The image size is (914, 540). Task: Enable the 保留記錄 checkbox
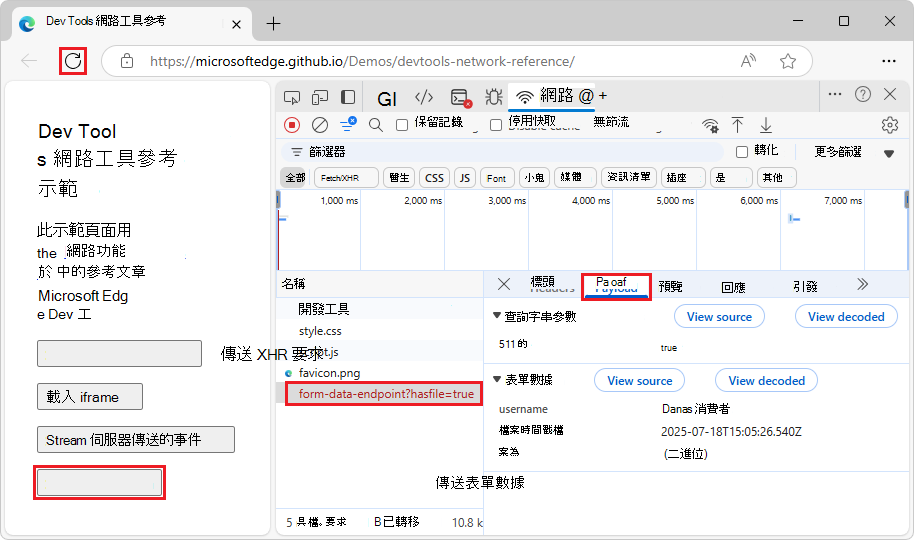[x=402, y=125]
